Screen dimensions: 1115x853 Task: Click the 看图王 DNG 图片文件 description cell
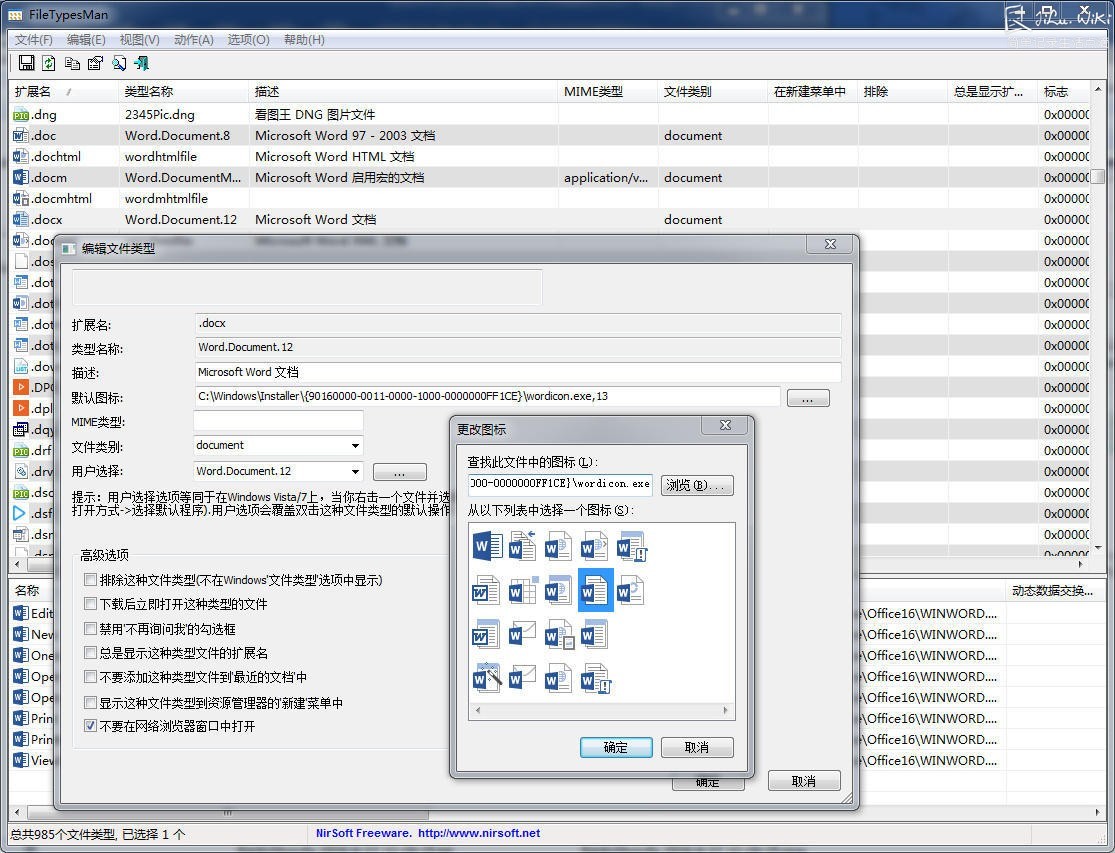point(315,114)
